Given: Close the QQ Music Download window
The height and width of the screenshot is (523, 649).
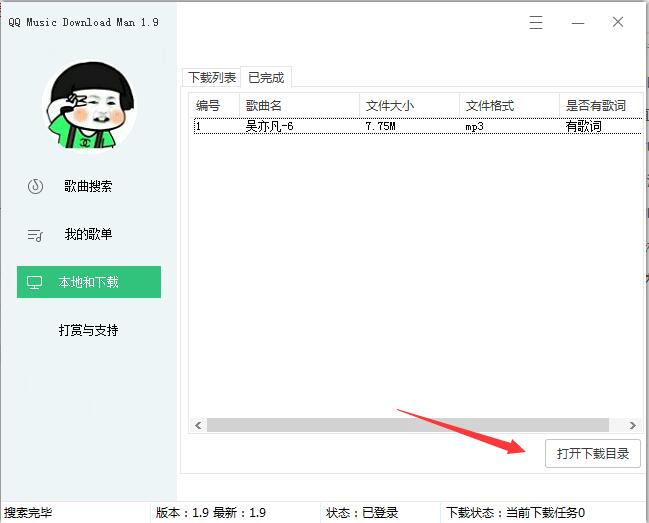Looking at the screenshot, I should (618, 22).
